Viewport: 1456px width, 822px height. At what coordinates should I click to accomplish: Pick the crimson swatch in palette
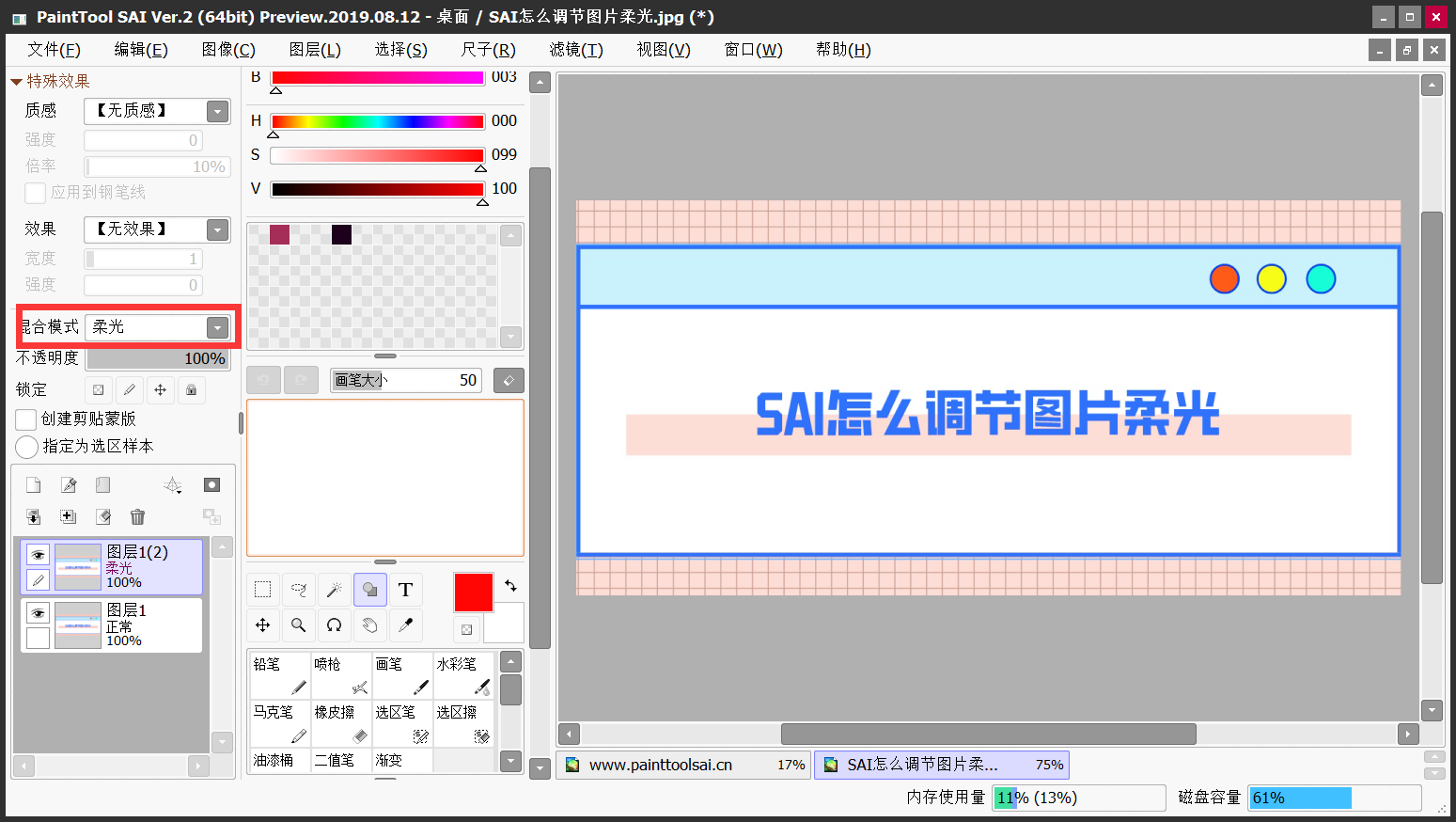click(279, 234)
